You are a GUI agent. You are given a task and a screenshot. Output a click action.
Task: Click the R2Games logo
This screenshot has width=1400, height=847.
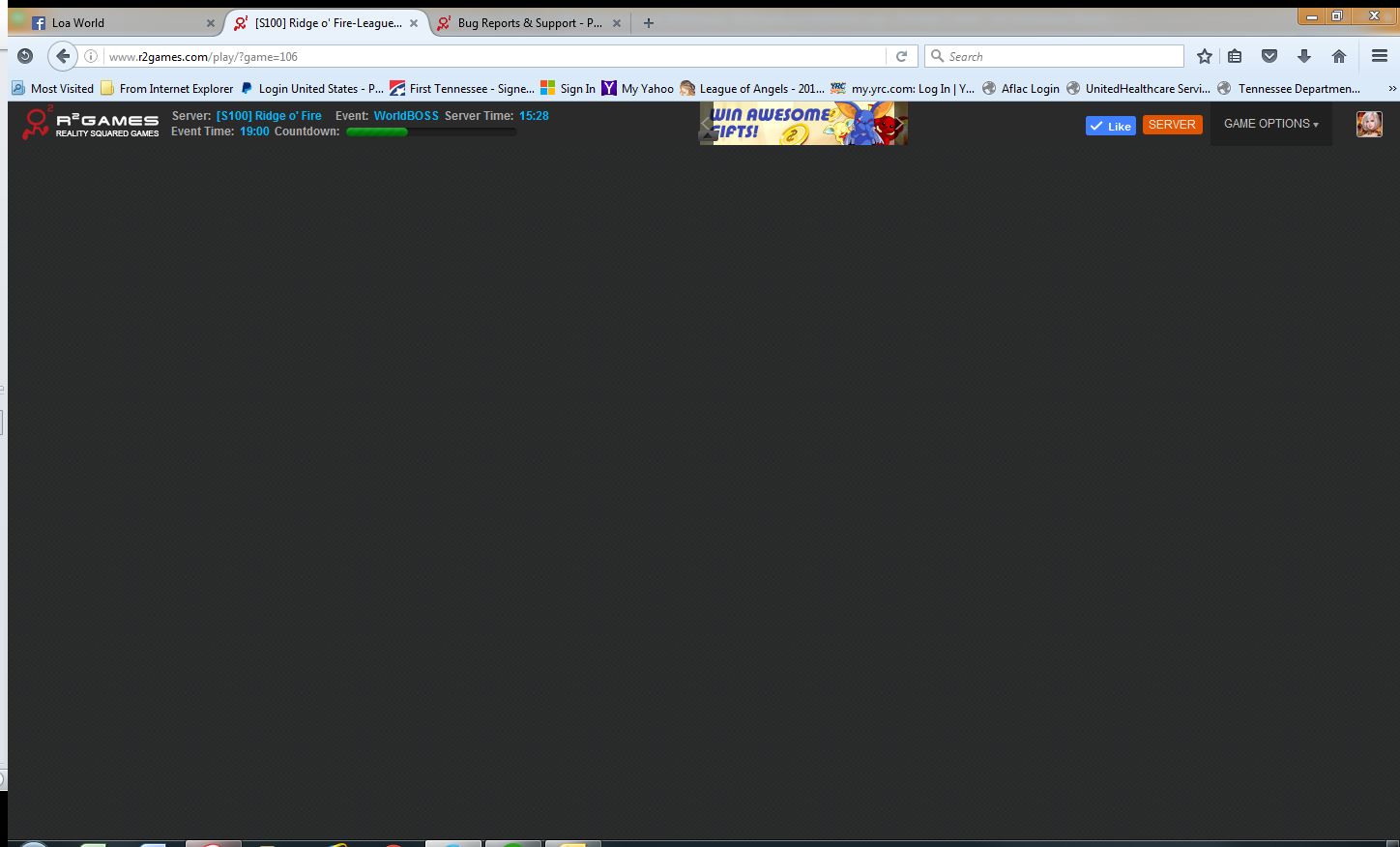click(x=90, y=124)
